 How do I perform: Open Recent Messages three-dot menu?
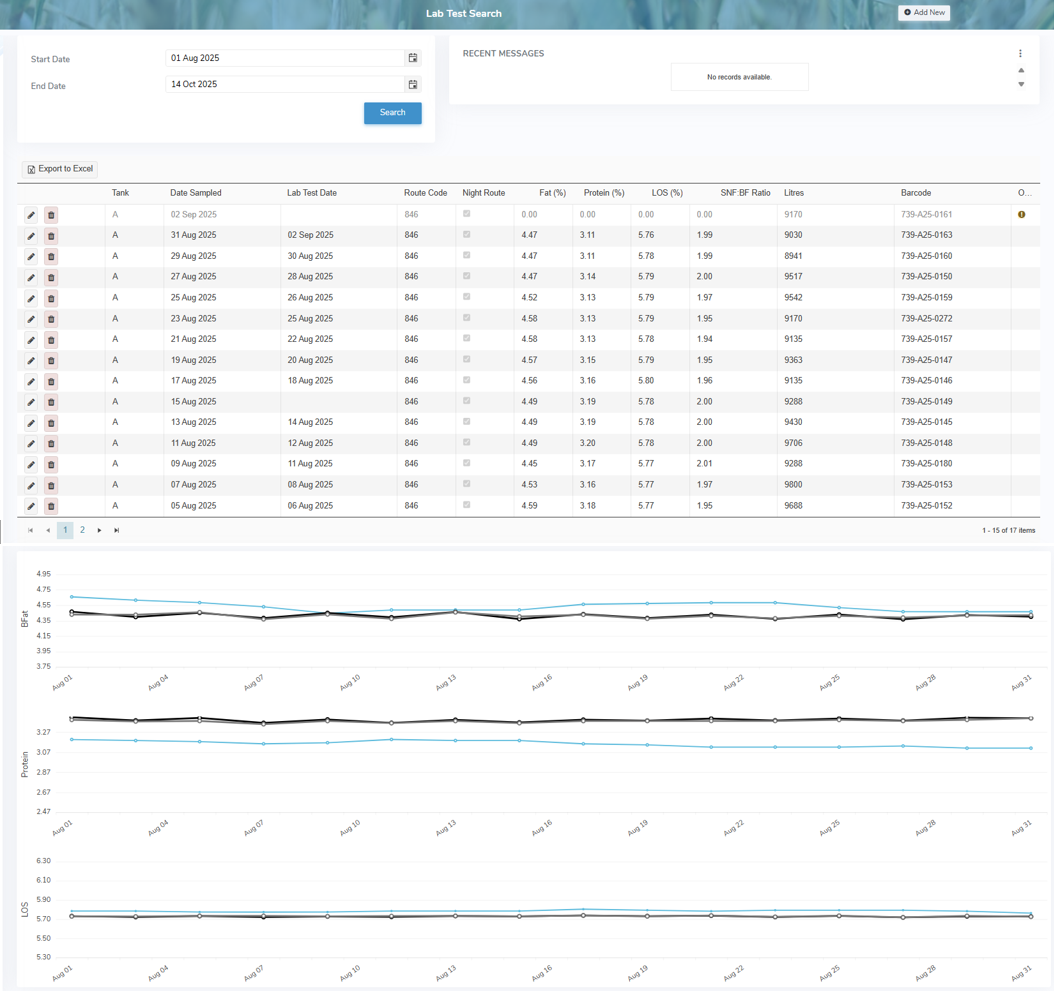point(1020,54)
